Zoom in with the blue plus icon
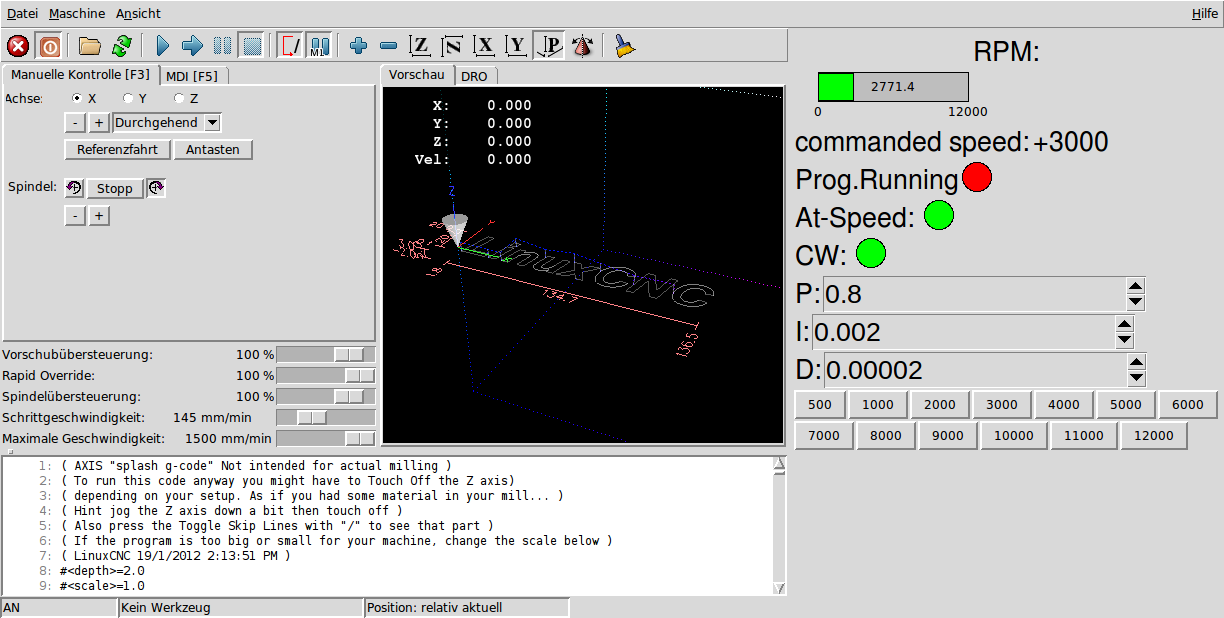The width and height of the screenshot is (1224, 618). (359, 46)
